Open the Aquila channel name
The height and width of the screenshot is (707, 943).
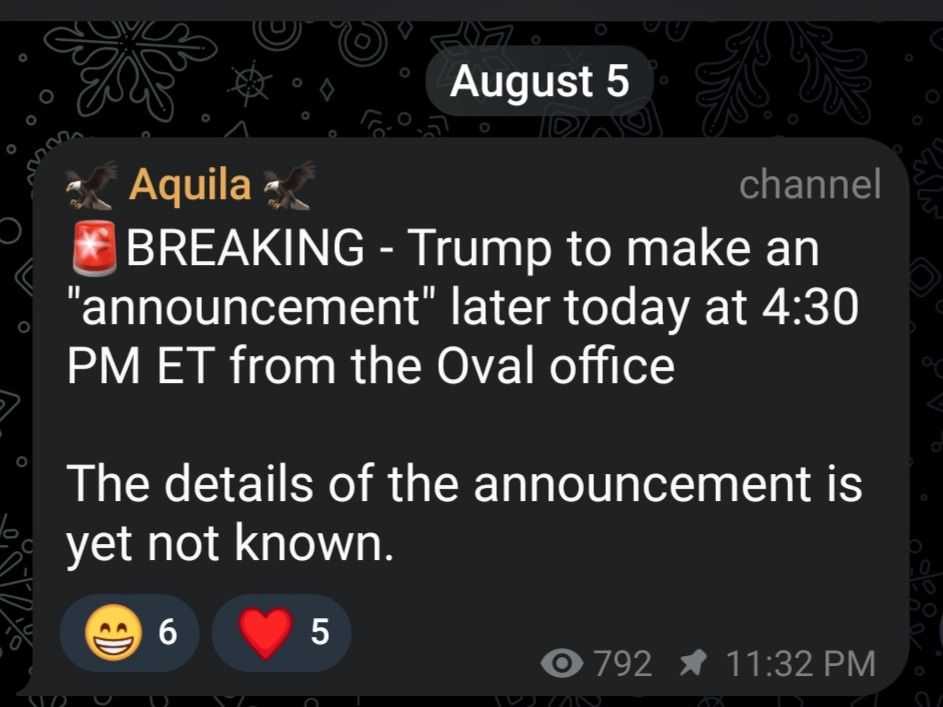(190, 185)
